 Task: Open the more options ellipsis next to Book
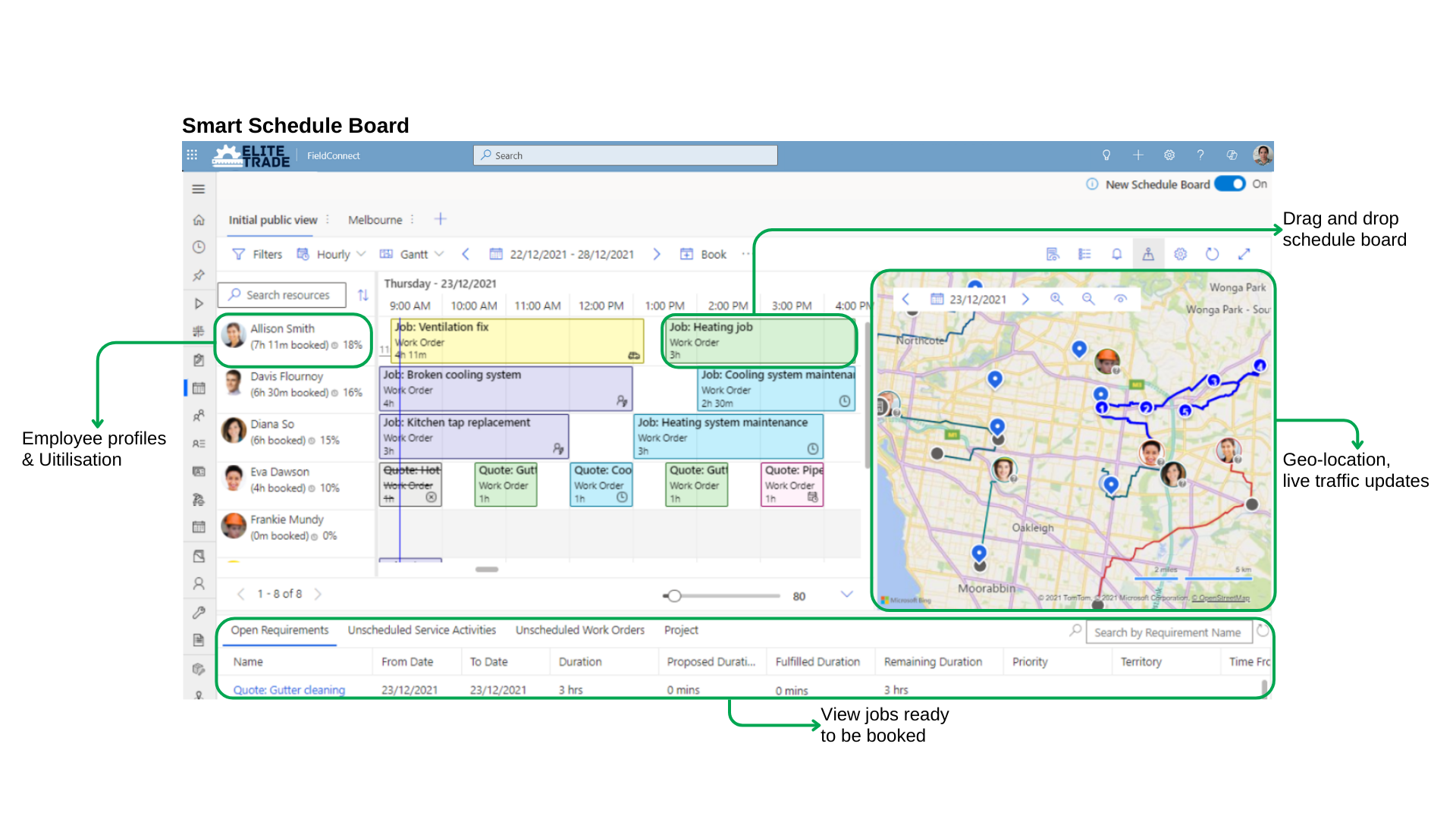(x=745, y=254)
